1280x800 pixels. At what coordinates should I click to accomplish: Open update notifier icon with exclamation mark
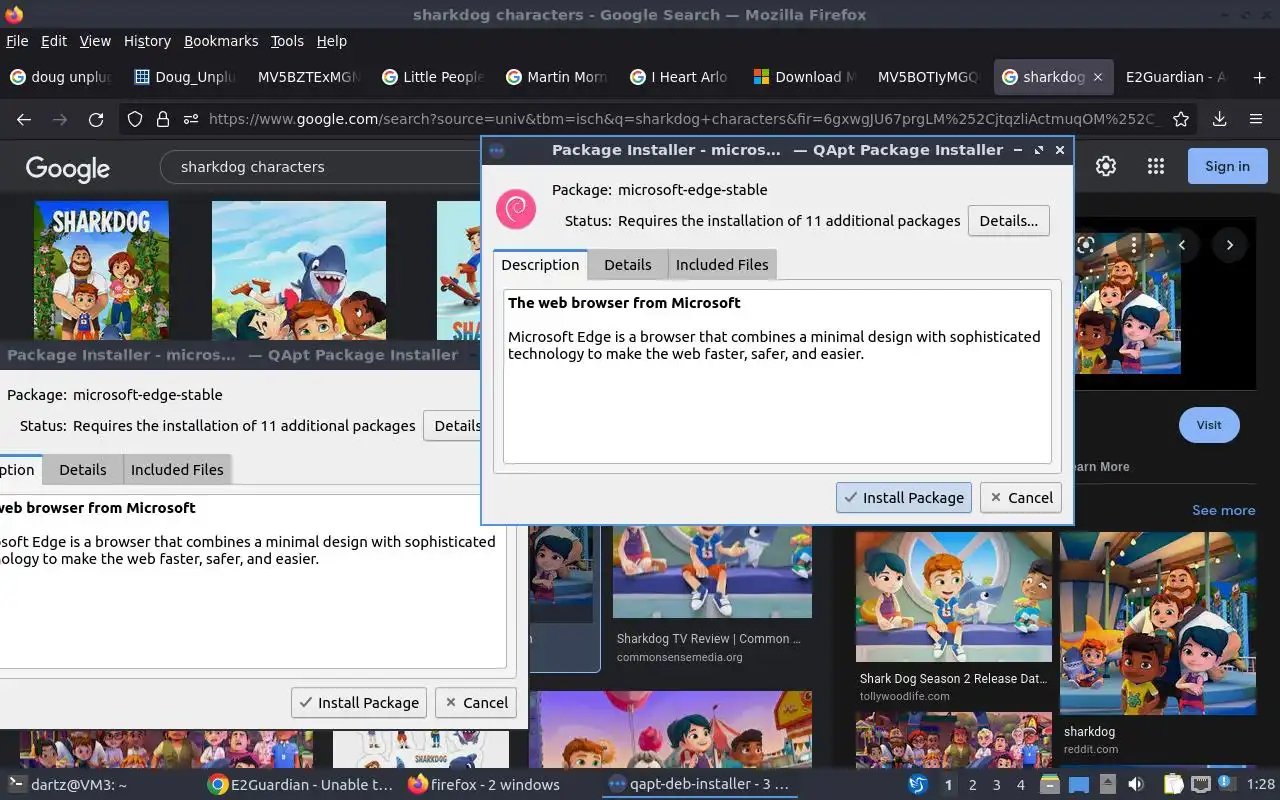click(1226, 784)
